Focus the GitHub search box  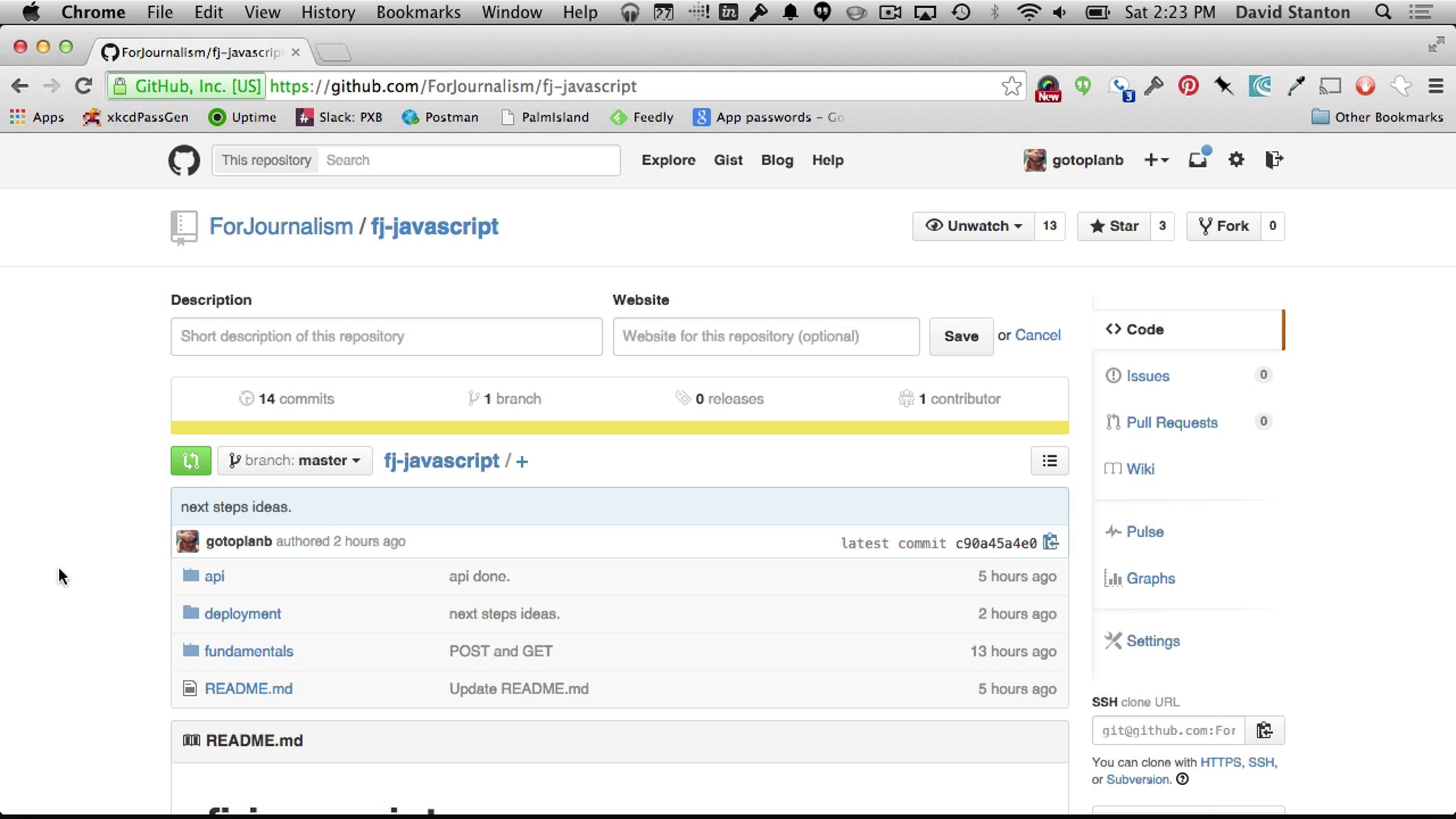[468, 160]
